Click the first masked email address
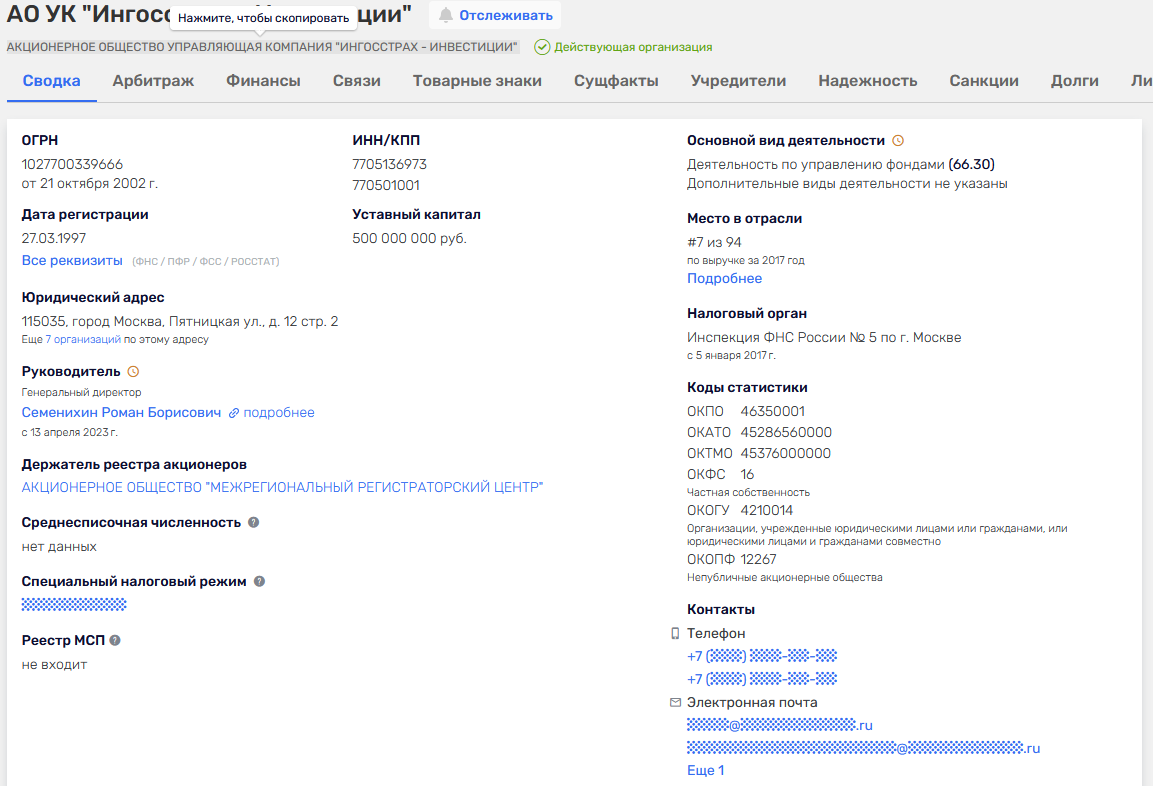The width and height of the screenshot is (1153, 786). point(779,725)
